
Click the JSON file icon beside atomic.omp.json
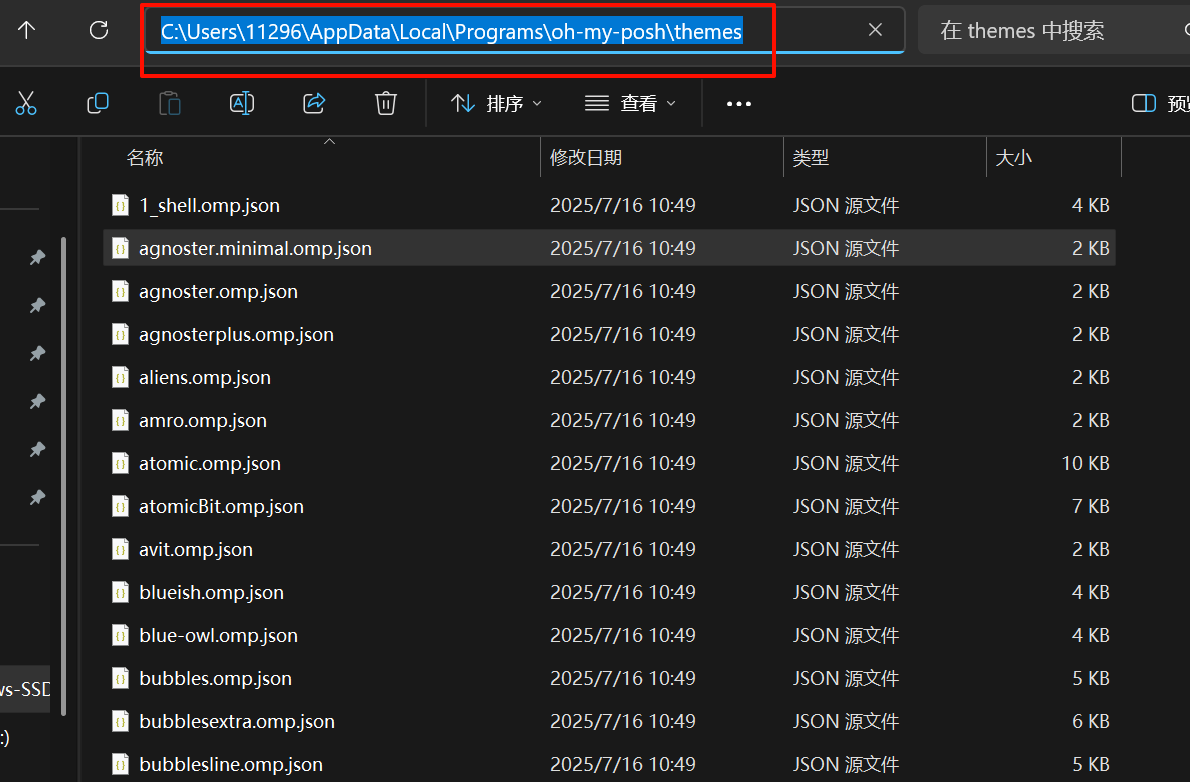pyautogui.click(x=121, y=463)
